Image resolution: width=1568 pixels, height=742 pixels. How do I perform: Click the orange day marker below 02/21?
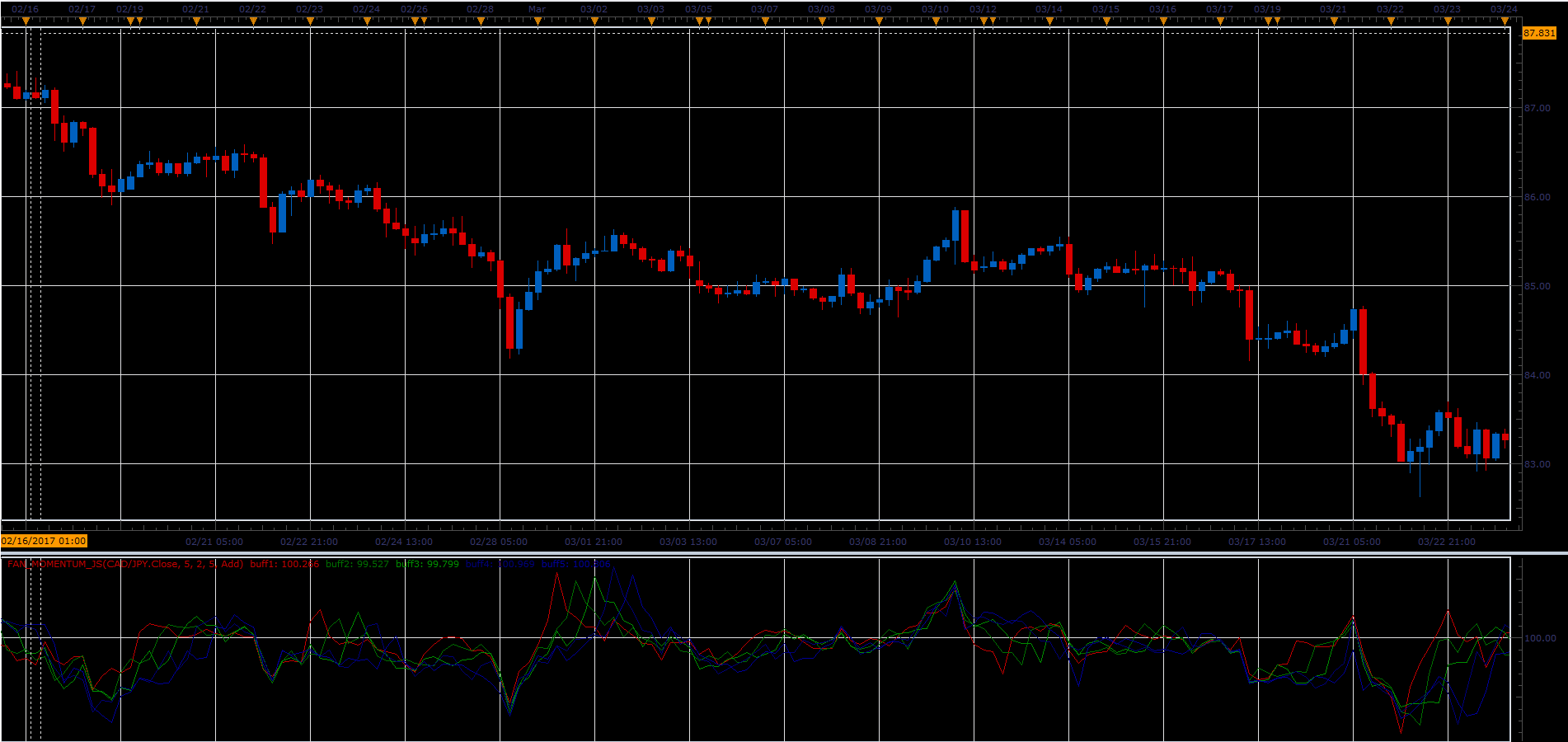(196, 22)
